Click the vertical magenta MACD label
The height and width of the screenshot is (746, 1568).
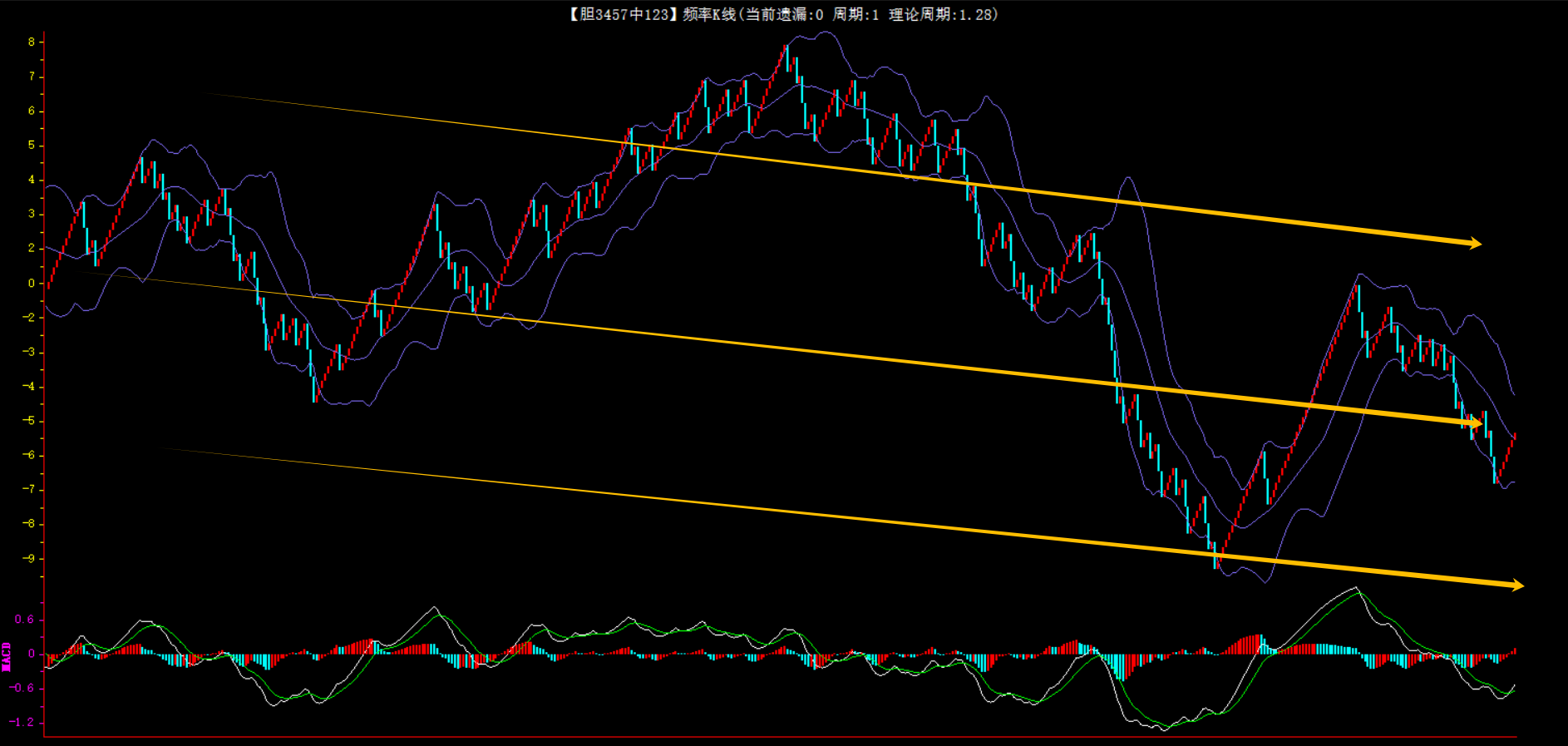coord(7,656)
